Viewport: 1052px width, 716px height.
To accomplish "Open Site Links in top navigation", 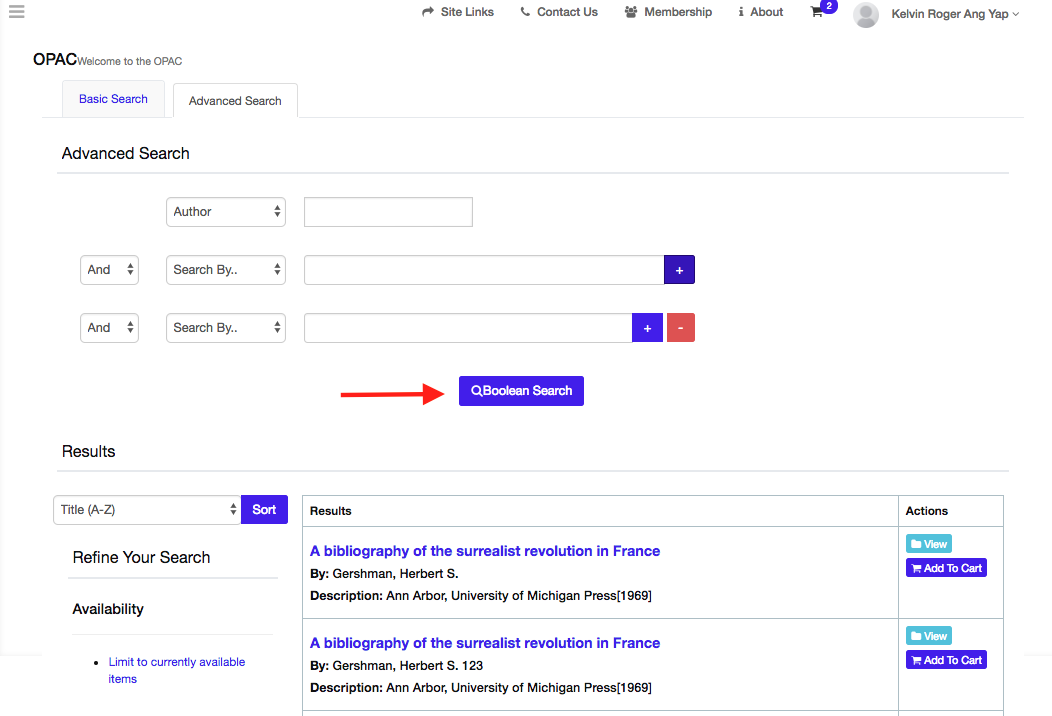I will 458,12.
